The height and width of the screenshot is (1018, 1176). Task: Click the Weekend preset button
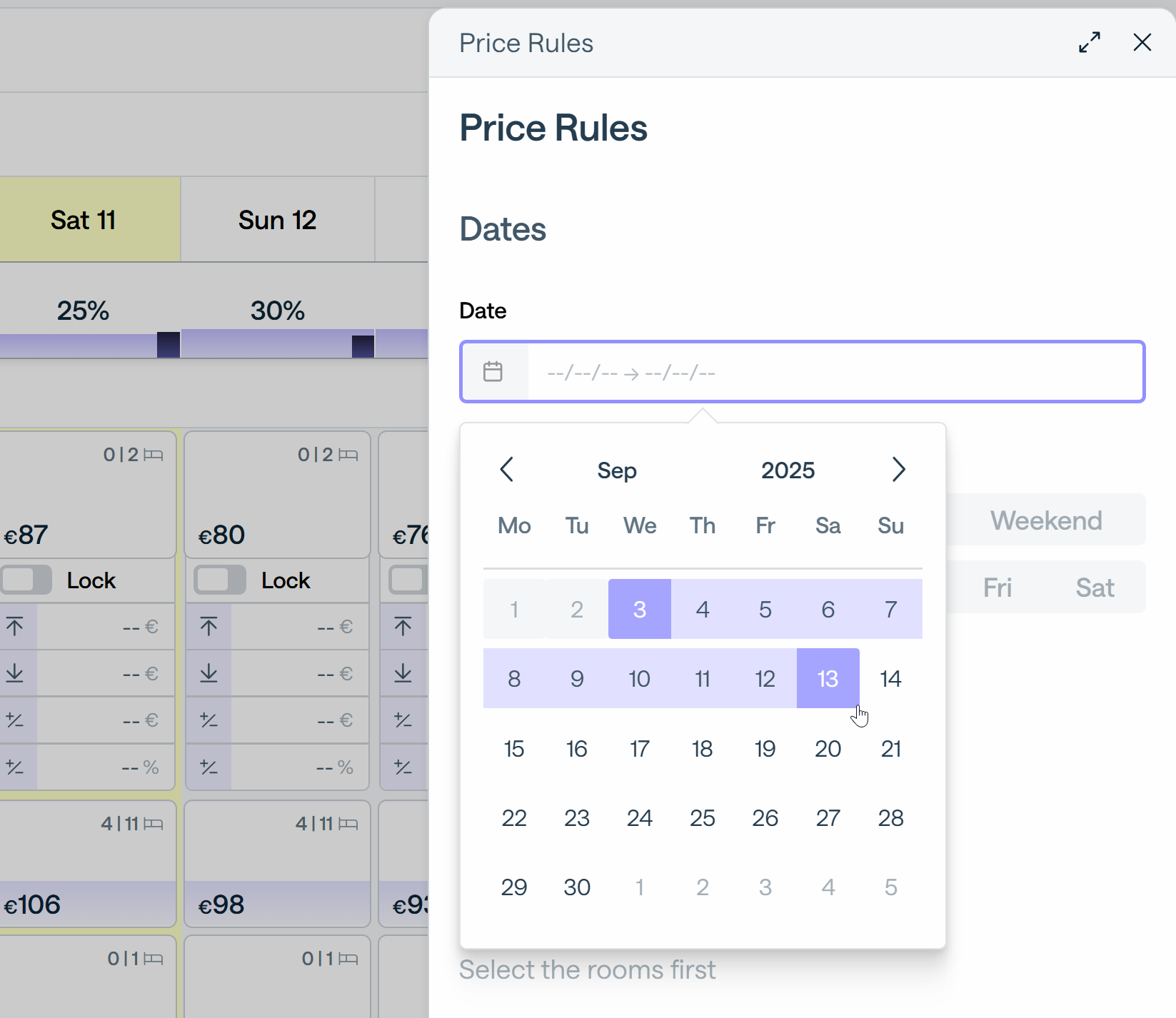(x=1045, y=520)
